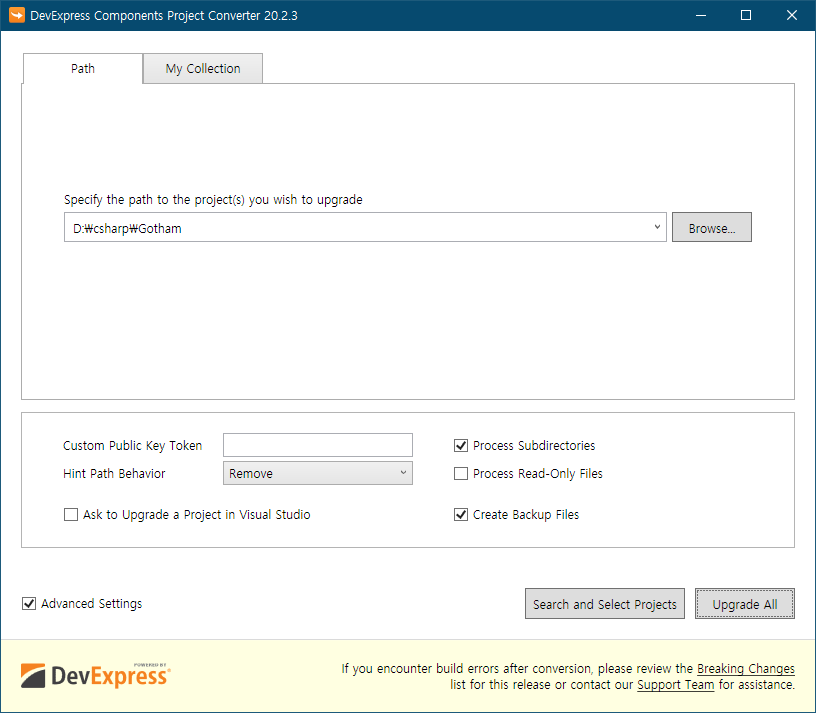
Task: Click the D:\csharp\Gotham path text
Action: (x=127, y=228)
